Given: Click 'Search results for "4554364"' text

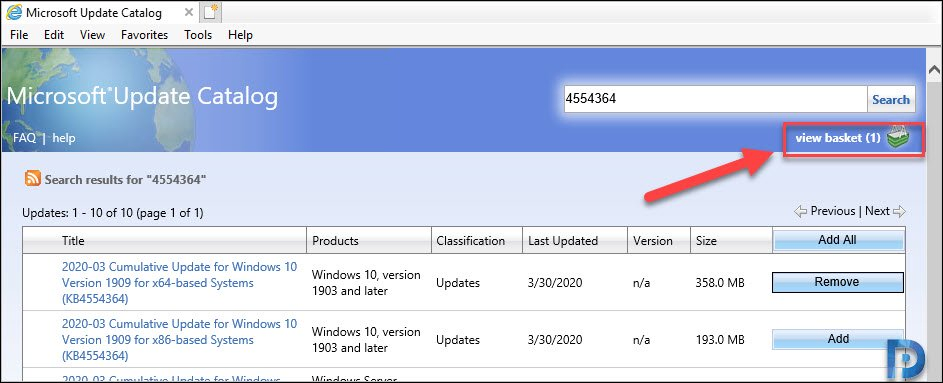Looking at the screenshot, I should [126, 179].
